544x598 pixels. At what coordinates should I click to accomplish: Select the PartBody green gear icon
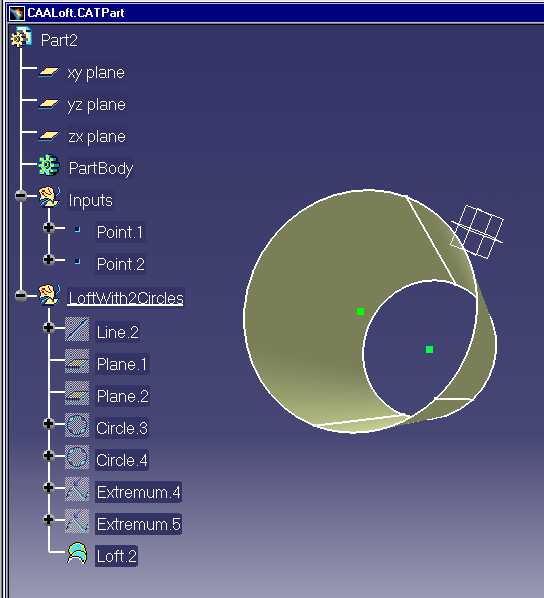coord(49,166)
